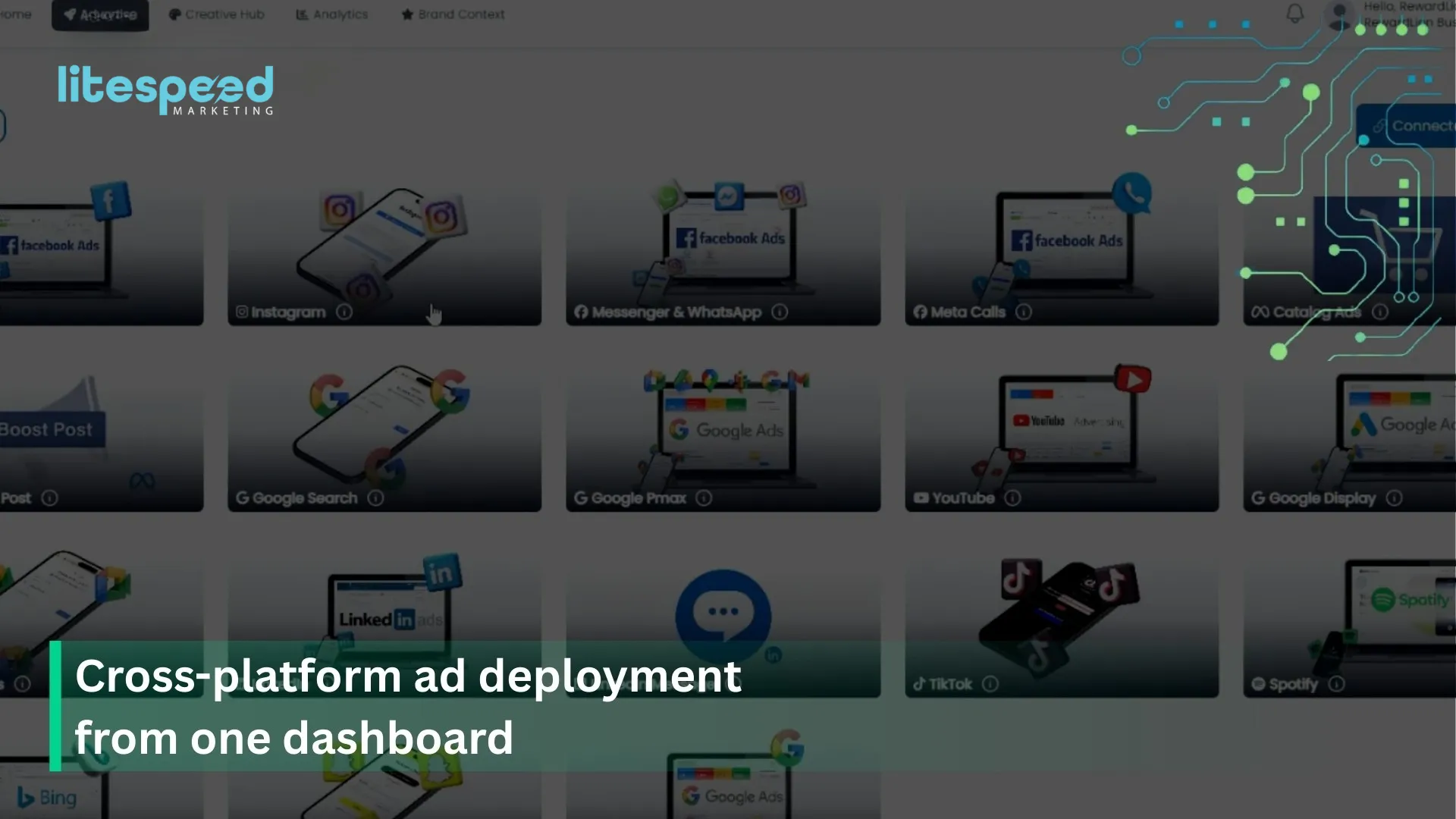1456x819 pixels.
Task: Switch to the Advertise tab
Action: 100,14
